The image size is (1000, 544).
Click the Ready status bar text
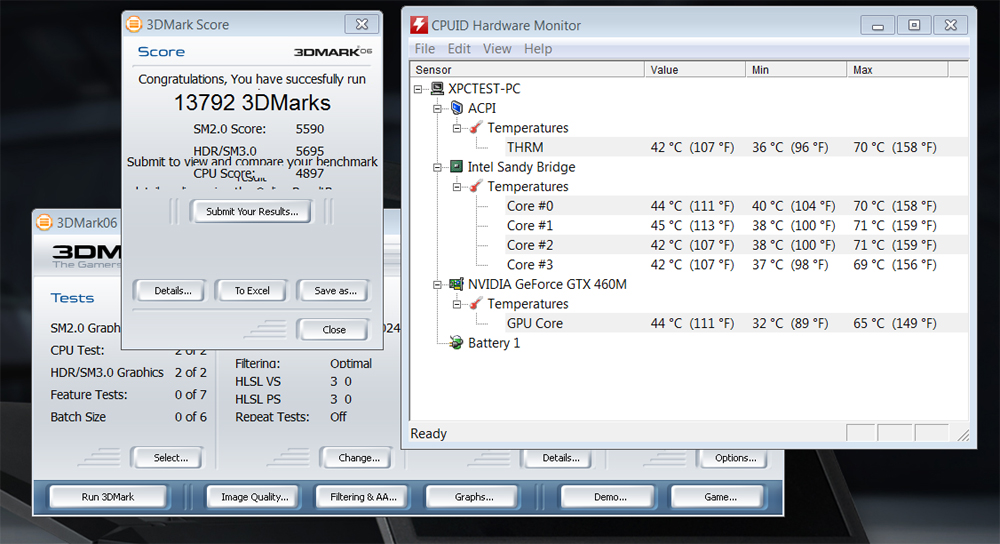coord(428,434)
